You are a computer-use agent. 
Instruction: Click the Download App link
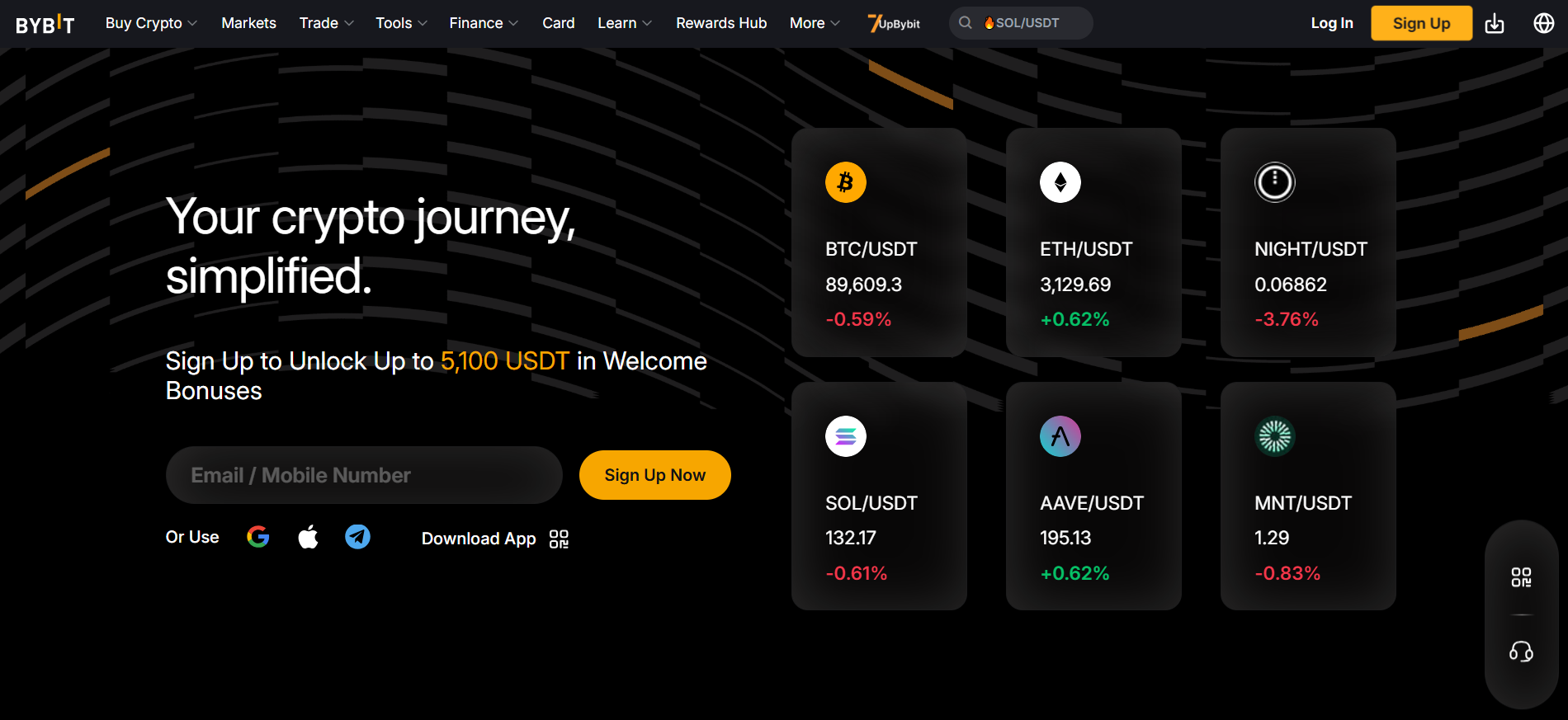click(479, 539)
